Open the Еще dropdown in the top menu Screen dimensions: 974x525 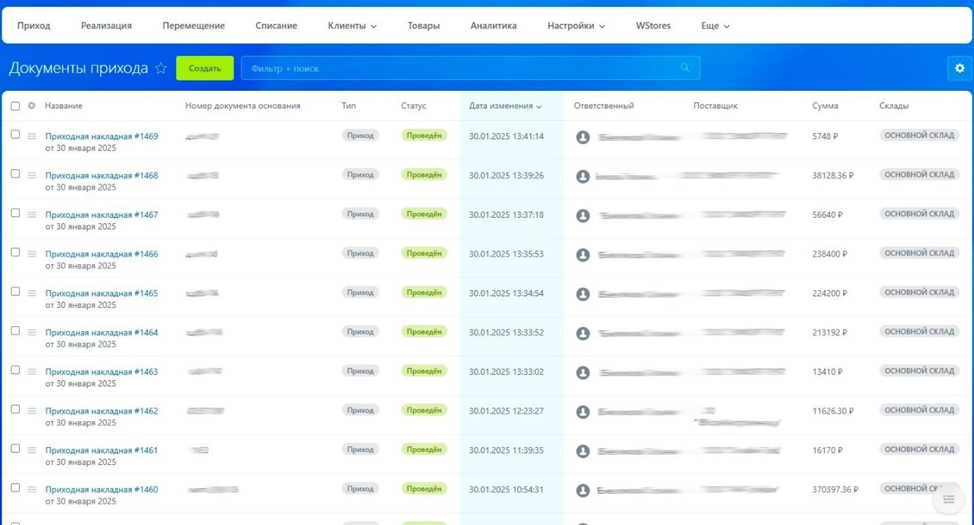[715, 26]
